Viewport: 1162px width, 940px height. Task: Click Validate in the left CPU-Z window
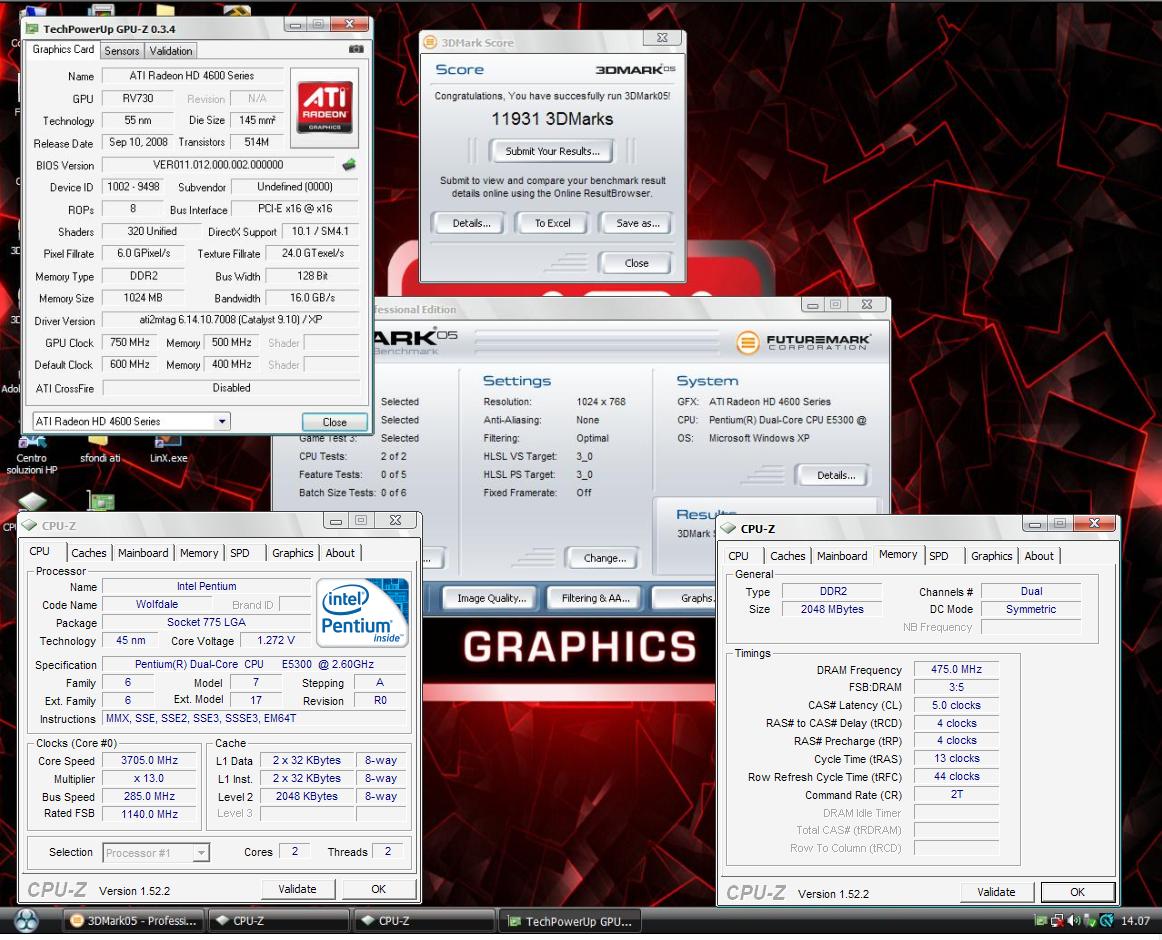(297, 889)
